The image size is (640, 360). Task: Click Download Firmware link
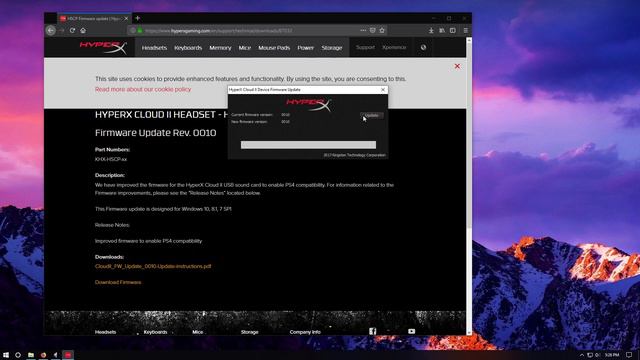(118, 282)
